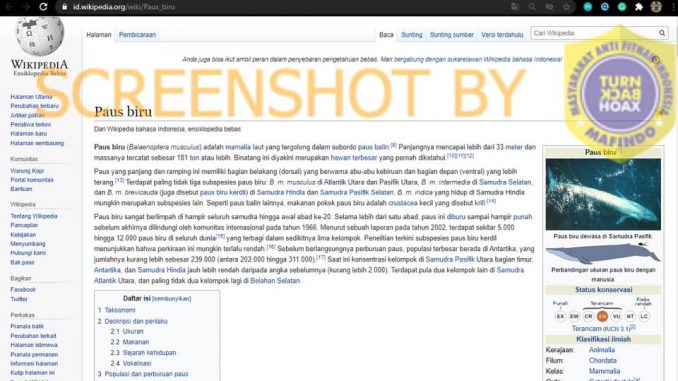678x381 pixels.
Task: Open Tentang Wikipedia sidebar link
Action: 34,216
